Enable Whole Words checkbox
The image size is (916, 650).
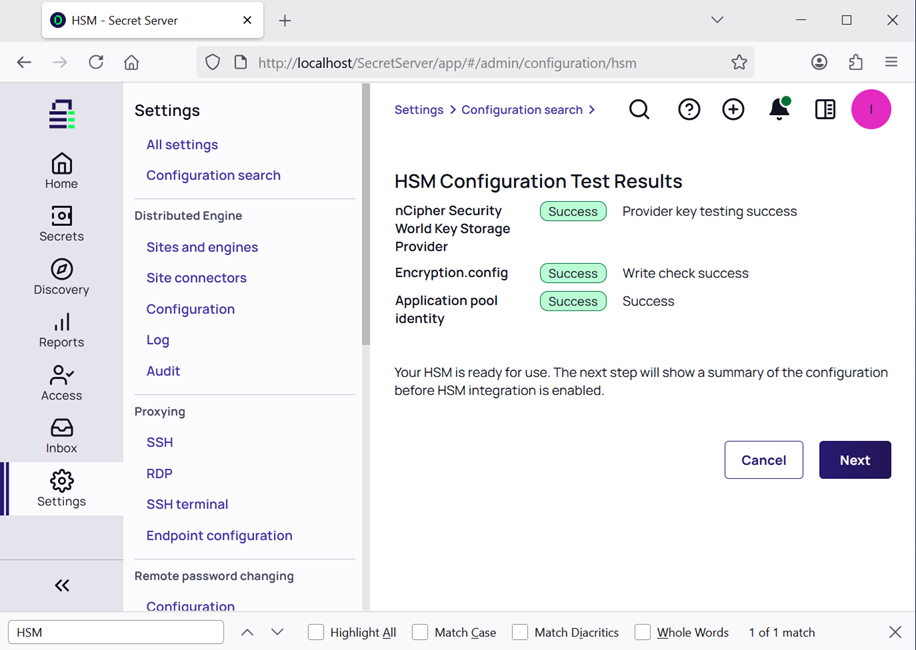643,632
